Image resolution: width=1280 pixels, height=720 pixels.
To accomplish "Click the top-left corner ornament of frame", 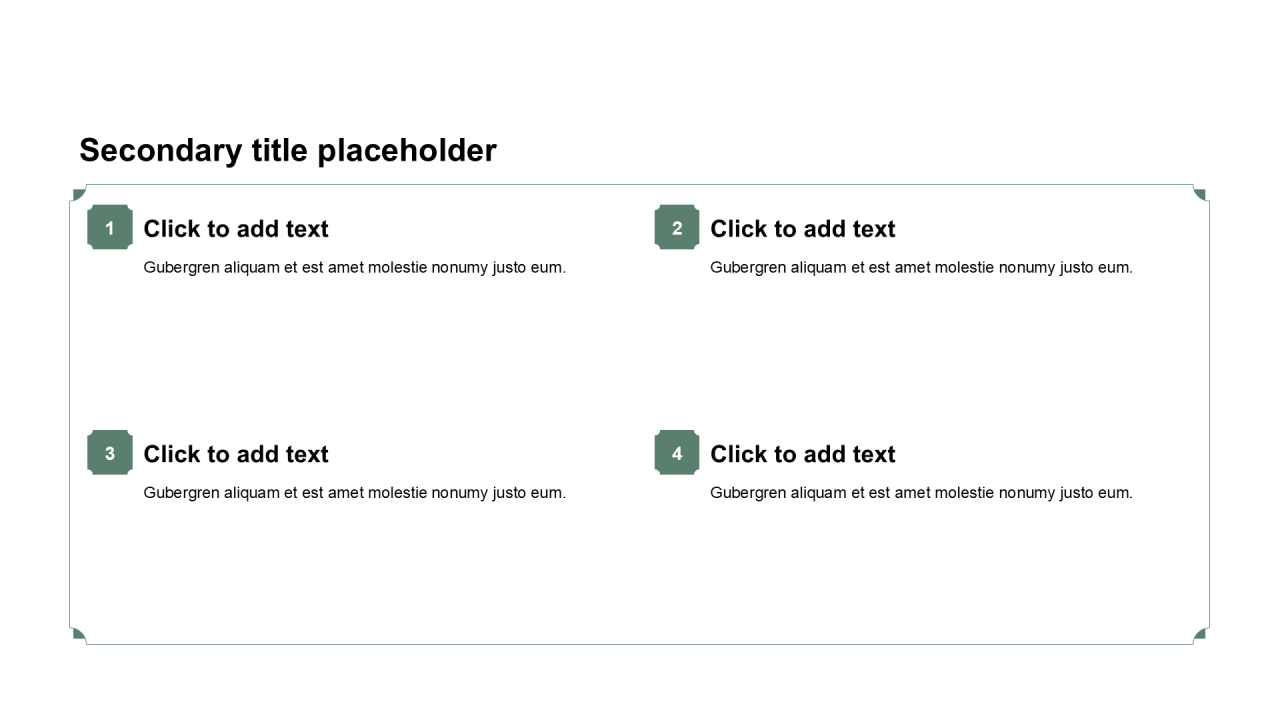I will point(78,193).
